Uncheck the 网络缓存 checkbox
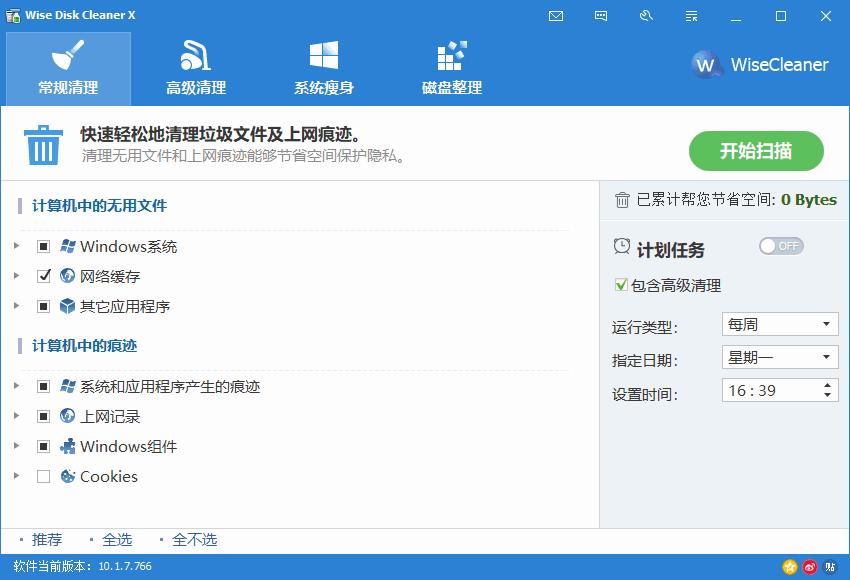Image resolution: width=850 pixels, height=580 pixels. [x=44, y=276]
